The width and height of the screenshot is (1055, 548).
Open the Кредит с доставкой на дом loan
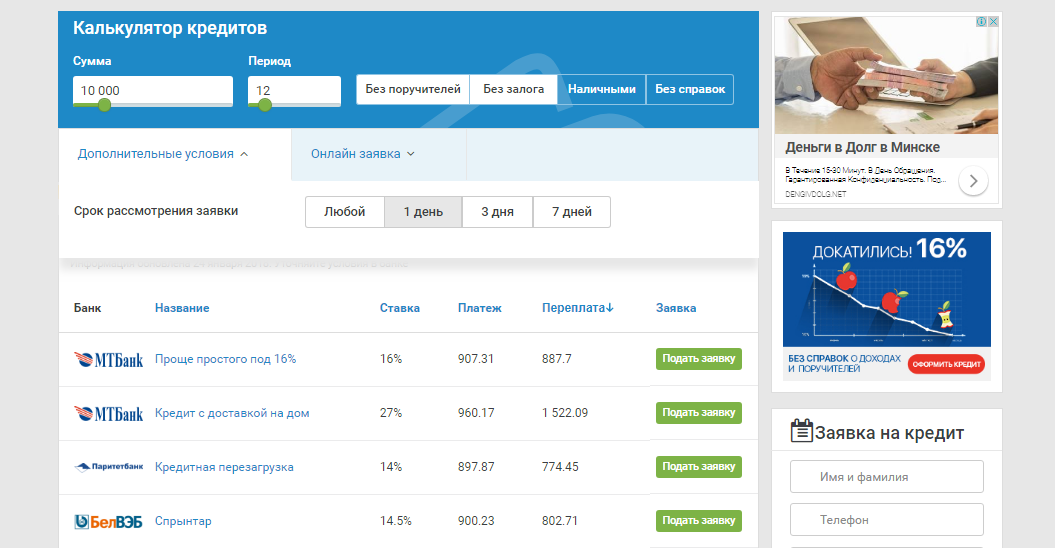[x=232, y=413]
